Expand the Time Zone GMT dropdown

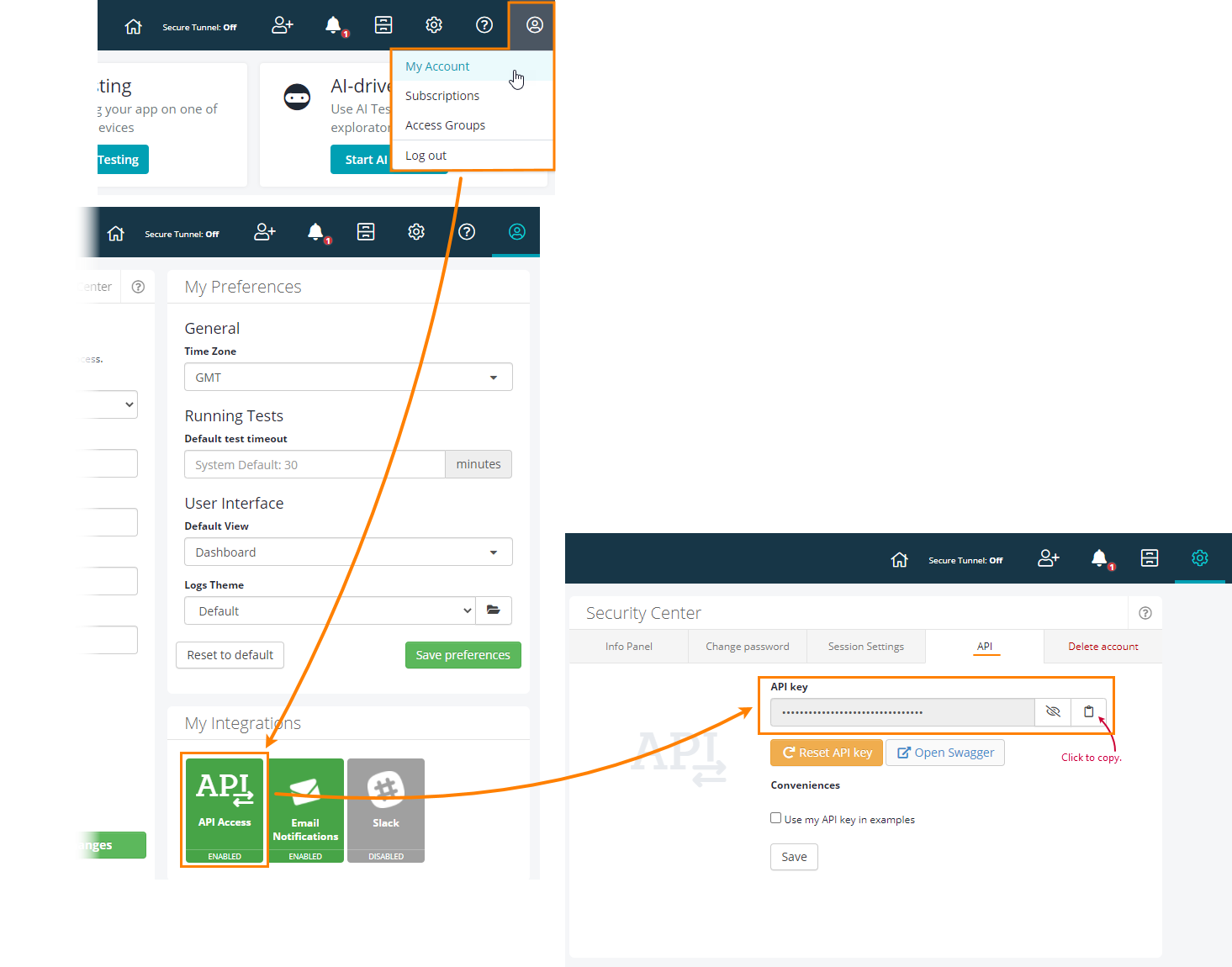[x=348, y=378]
